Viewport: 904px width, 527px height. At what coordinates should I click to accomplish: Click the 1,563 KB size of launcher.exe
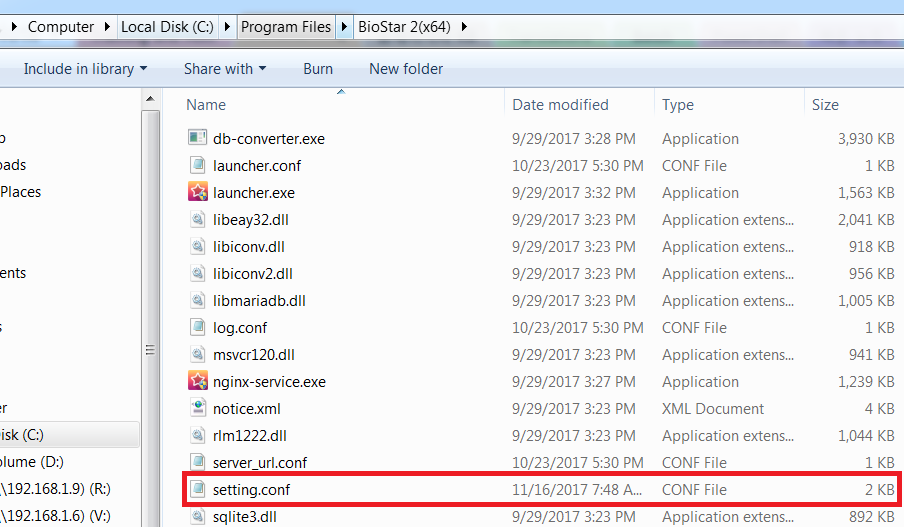pyautogui.click(x=866, y=193)
